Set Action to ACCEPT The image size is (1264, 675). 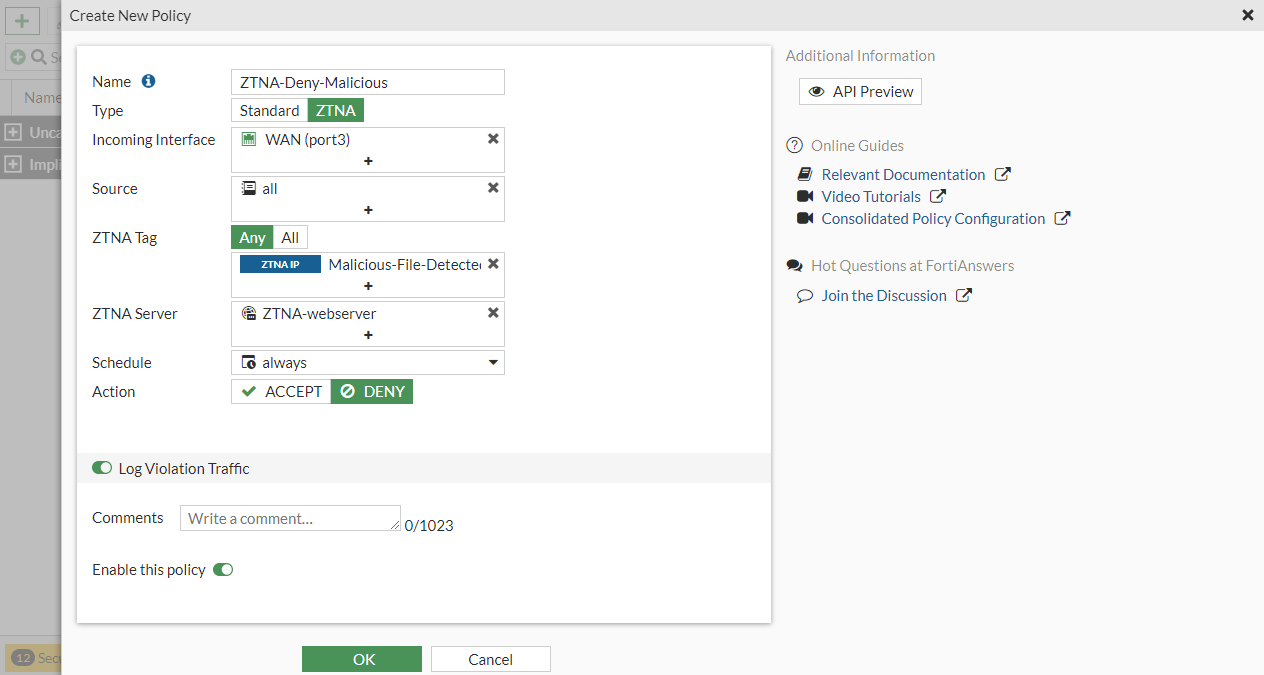click(281, 391)
